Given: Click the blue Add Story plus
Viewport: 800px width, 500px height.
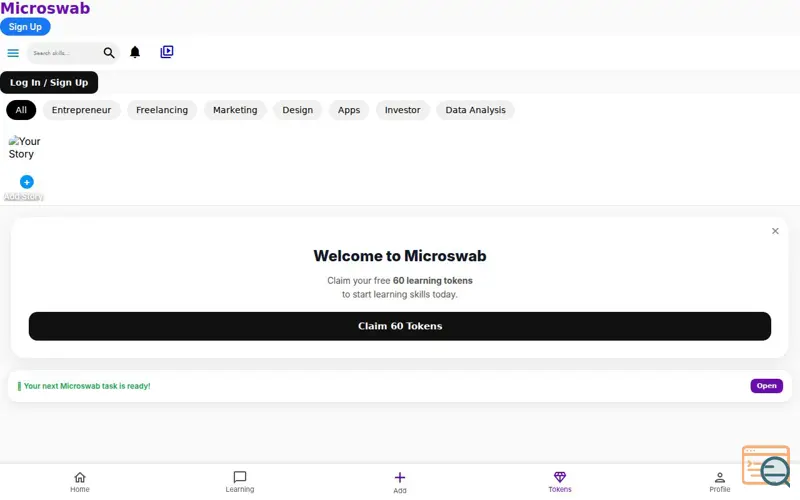Looking at the screenshot, I should tap(27, 182).
